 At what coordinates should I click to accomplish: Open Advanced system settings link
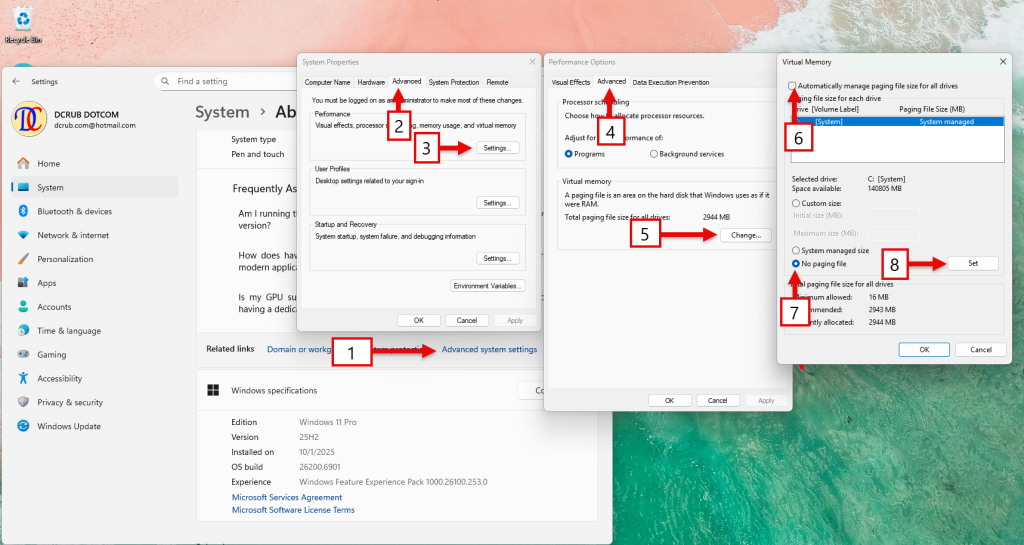[x=489, y=349]
